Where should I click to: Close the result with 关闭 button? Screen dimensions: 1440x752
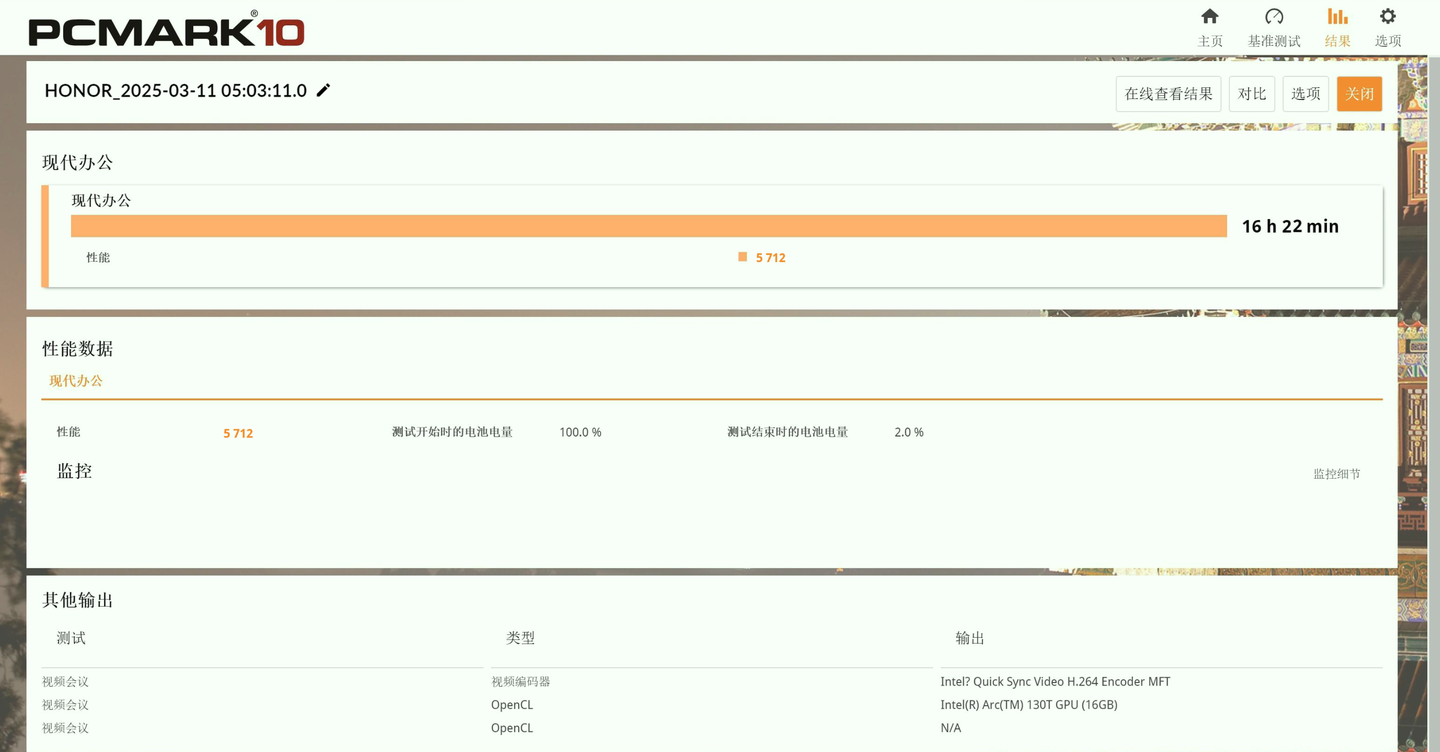pyautogui.click(x=1359, y=94)
